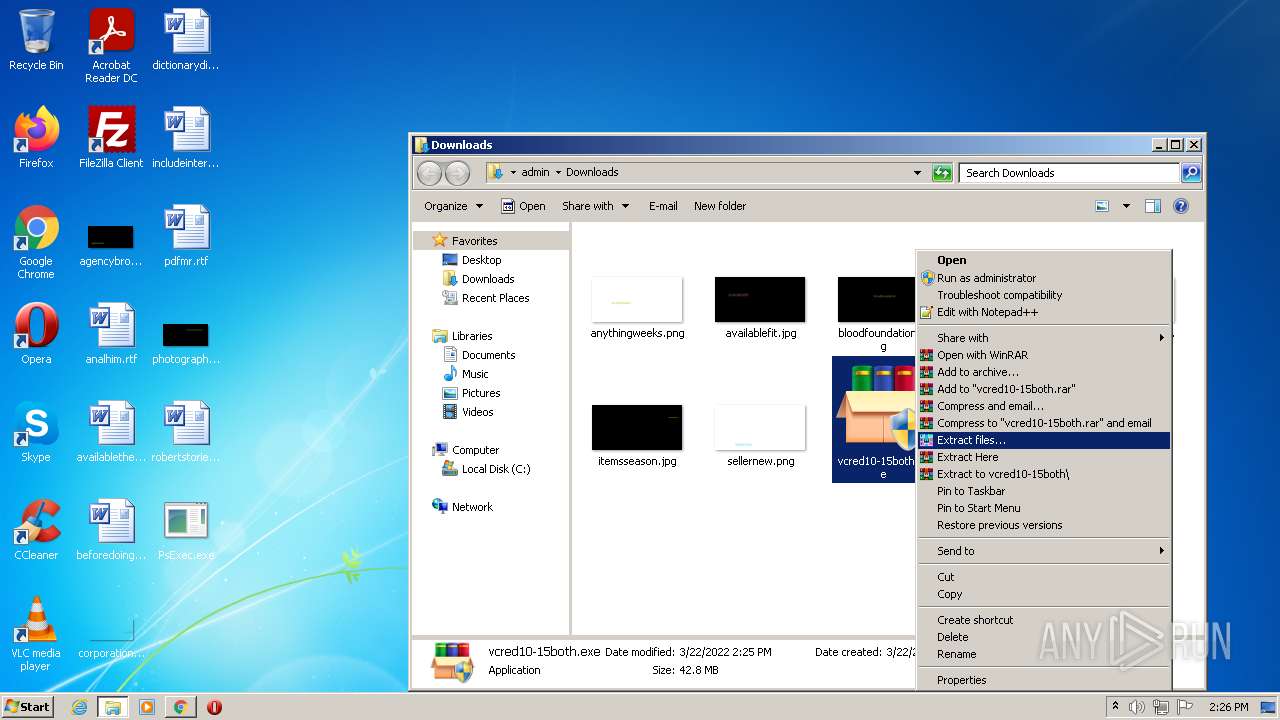Open Google Chrome desktop shortcut

pyautogui.click(x=36, y=242)
